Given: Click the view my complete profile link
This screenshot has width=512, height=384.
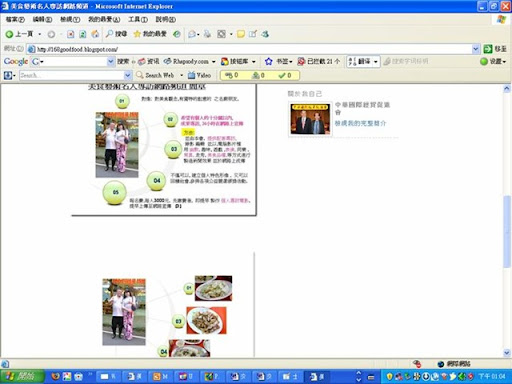Looking at the screenshot, I should pyautogui.click(x=360, y=123).
